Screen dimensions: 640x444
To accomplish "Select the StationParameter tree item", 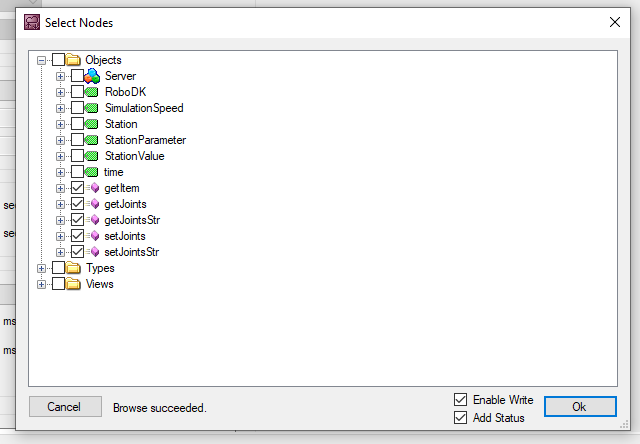I will (x=145, y=140).
